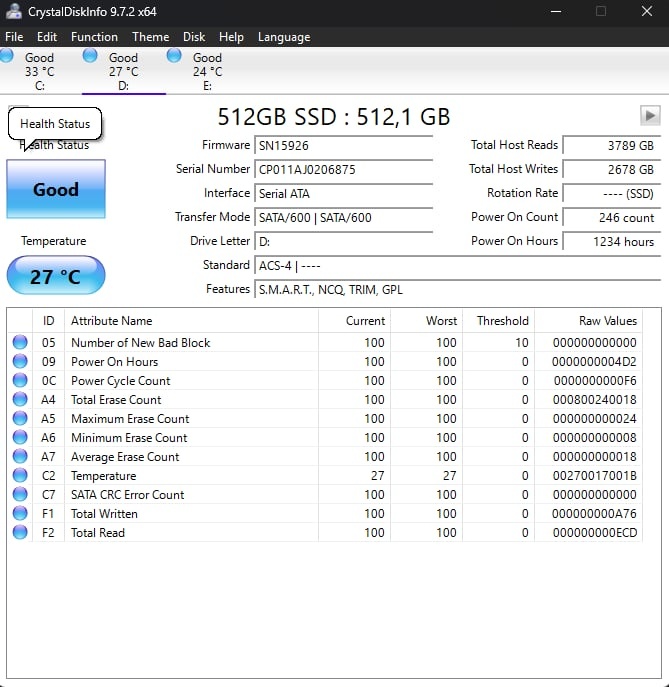The height and width of the screenshot is (687, 669).
Task: Select the C: drive tab
Action: coord(39,71)
